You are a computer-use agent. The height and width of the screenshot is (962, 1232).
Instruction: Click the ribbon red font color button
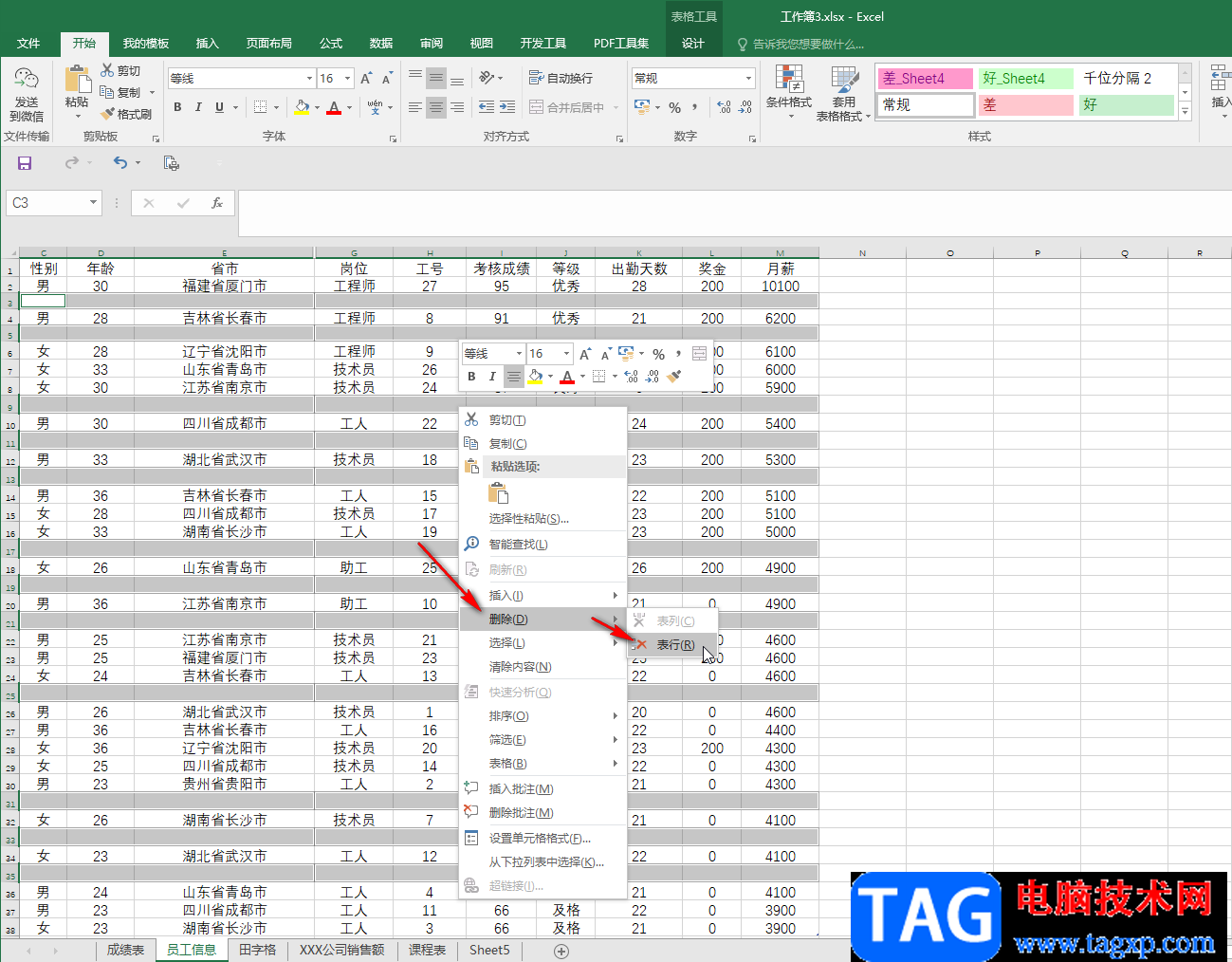[334, 108]
